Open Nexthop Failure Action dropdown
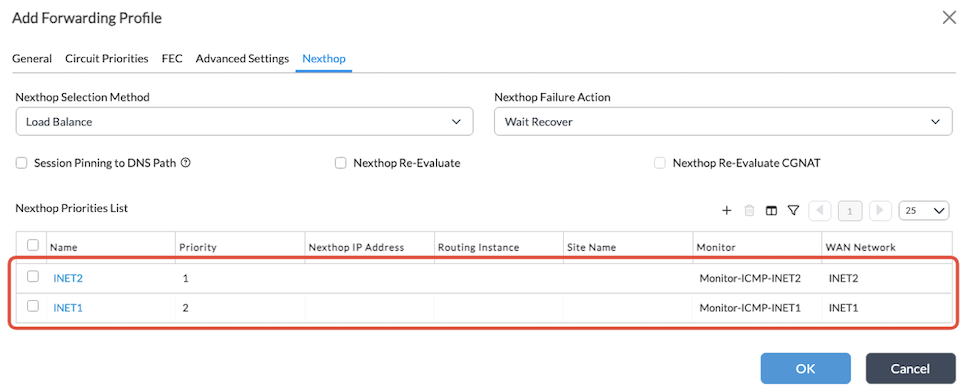The width and height of the screenshot is (966, 389). pos(723,121)
